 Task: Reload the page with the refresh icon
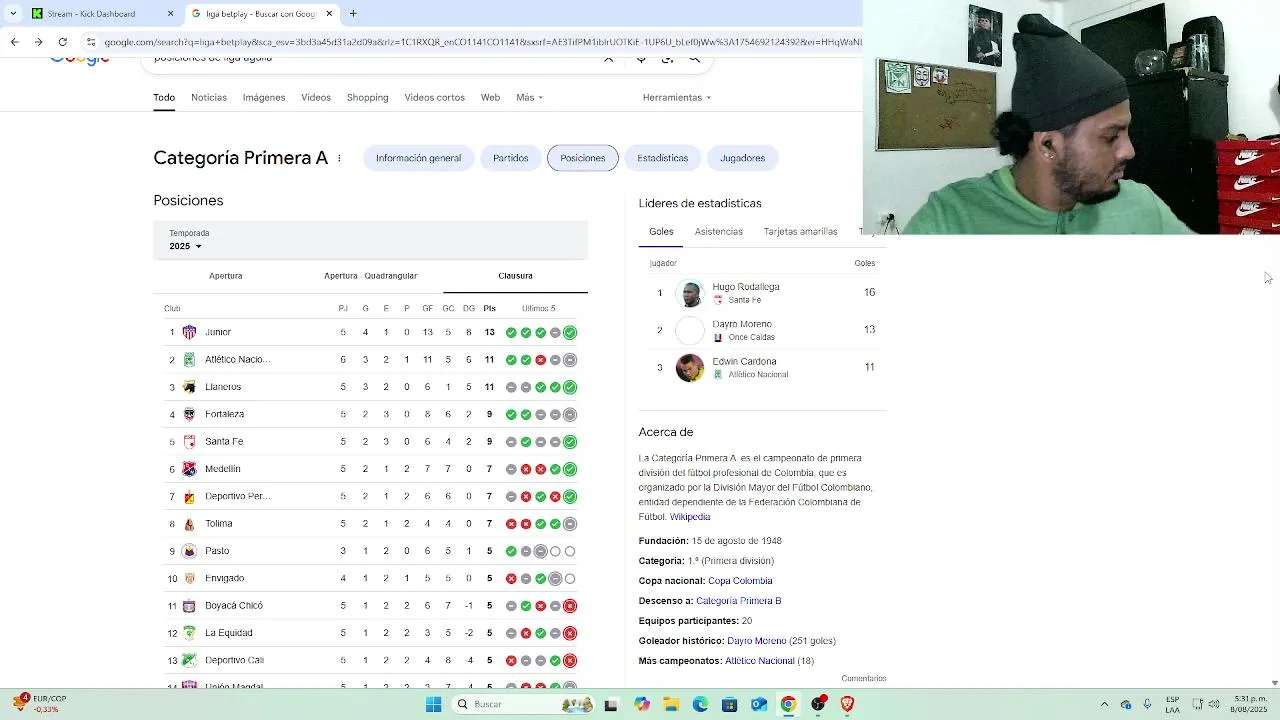[x=62, y=42]
